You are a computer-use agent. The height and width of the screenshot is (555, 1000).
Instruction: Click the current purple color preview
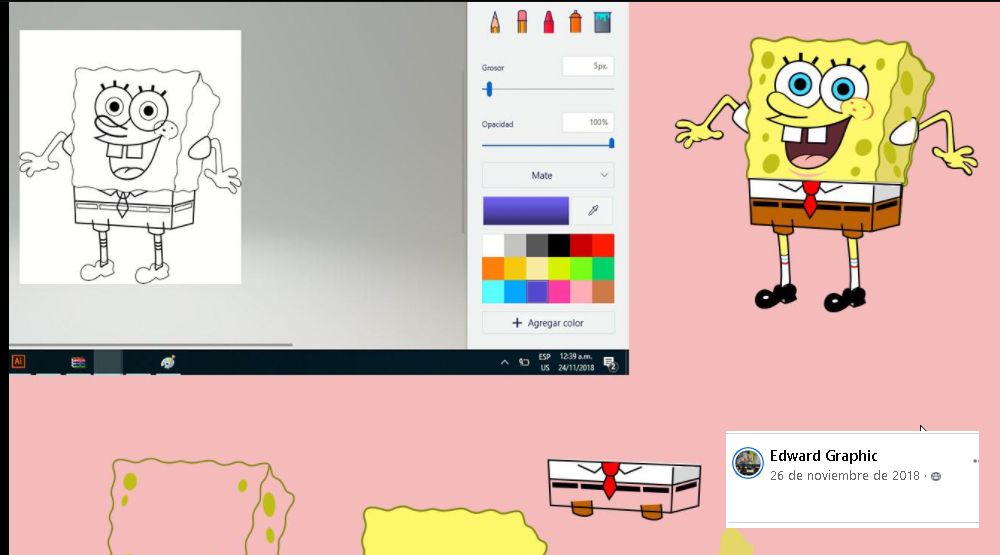point(526,211)
